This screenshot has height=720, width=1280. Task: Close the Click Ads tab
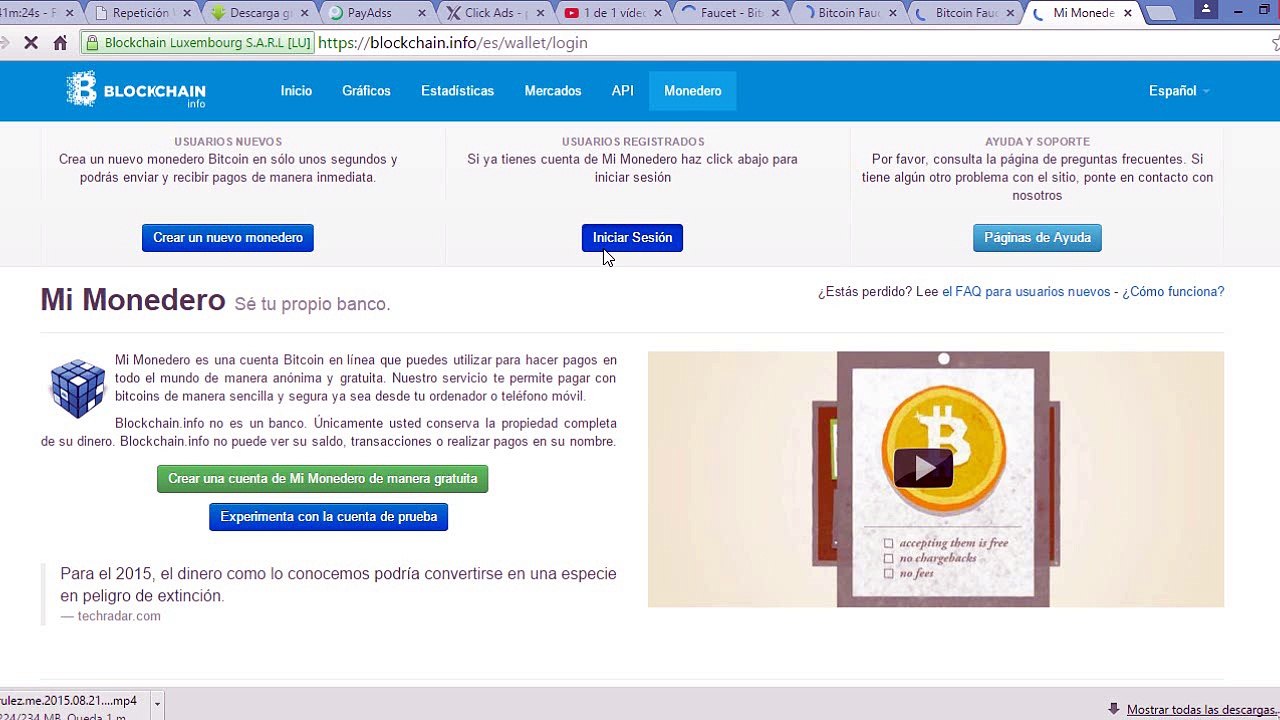coord(540,13)
